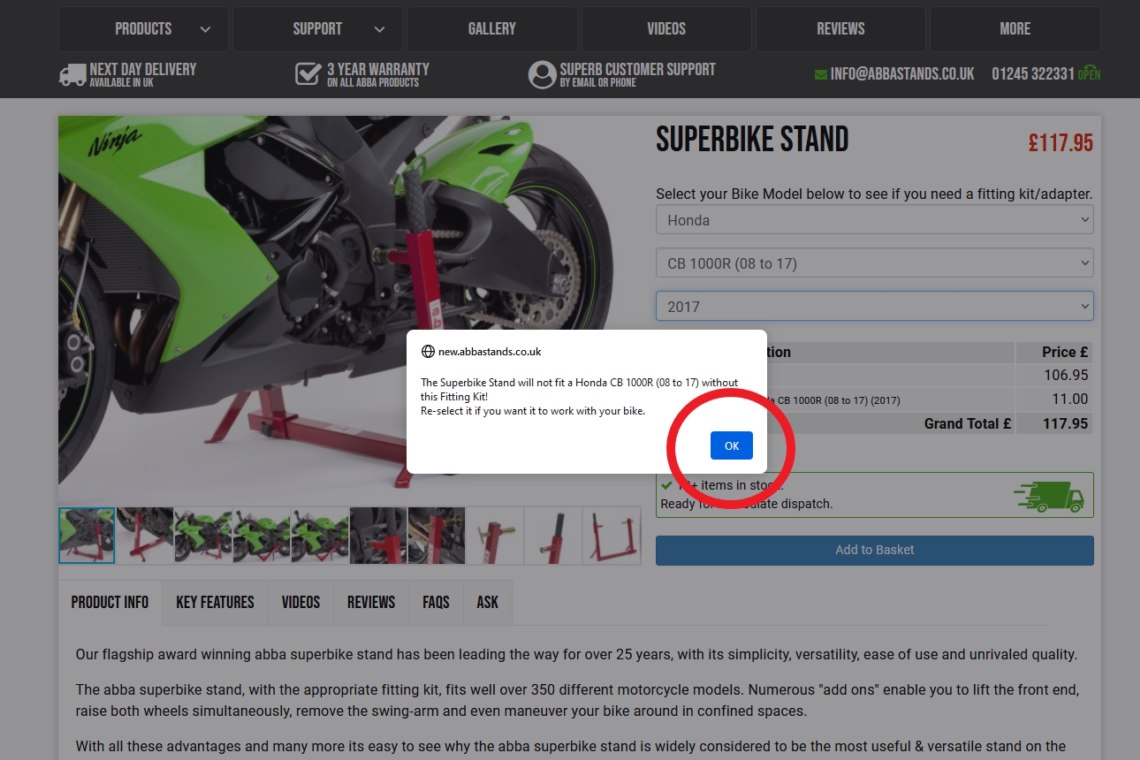This screenshot has height=760, width=1140.
Task: Click the Add to Basket button
Action: pos(875,551)
